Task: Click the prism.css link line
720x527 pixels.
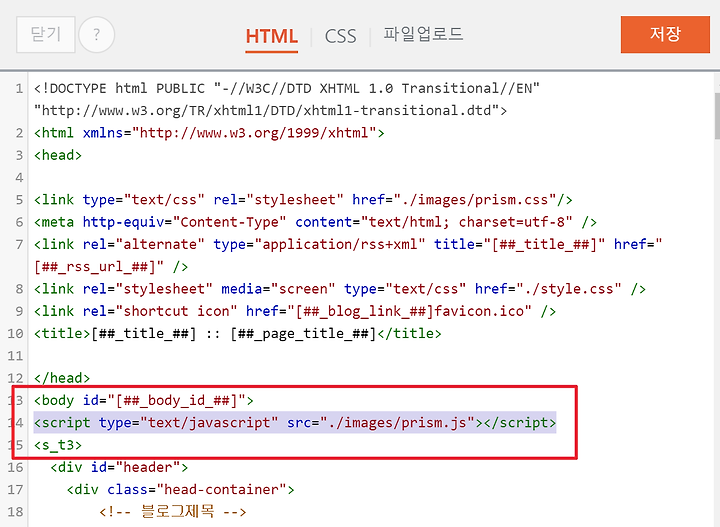Action: click(303, 200)
